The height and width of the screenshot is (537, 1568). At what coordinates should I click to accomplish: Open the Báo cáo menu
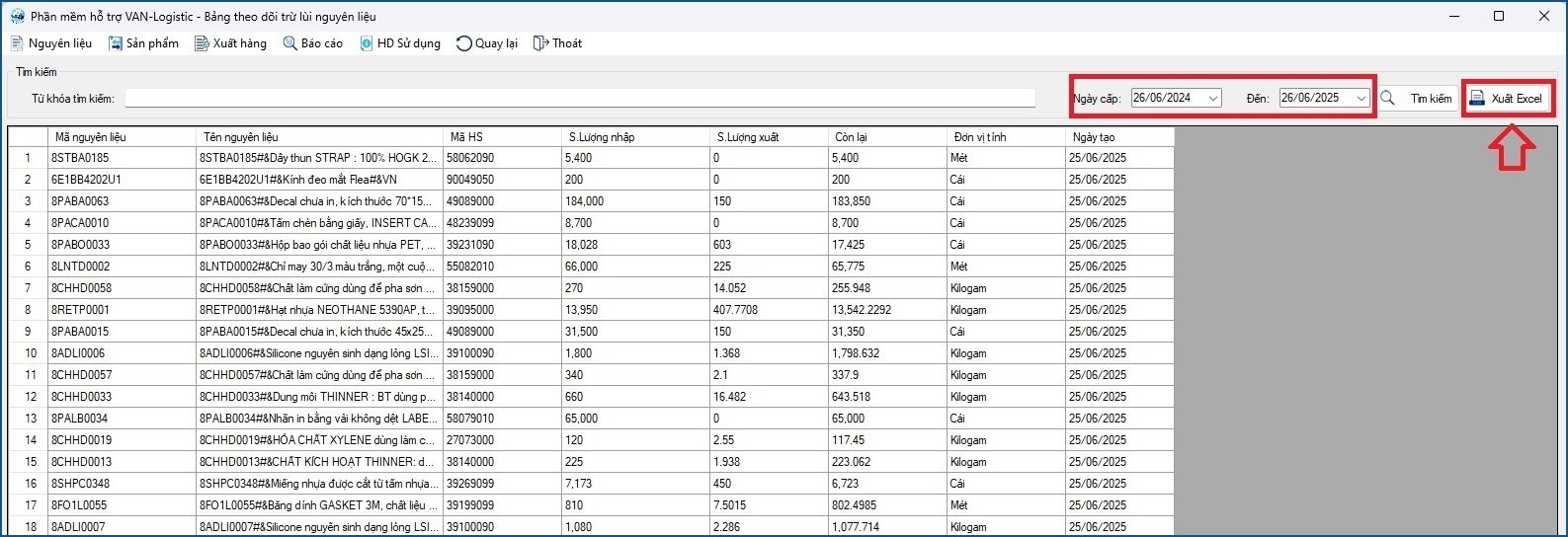click(x=313, y=43)
